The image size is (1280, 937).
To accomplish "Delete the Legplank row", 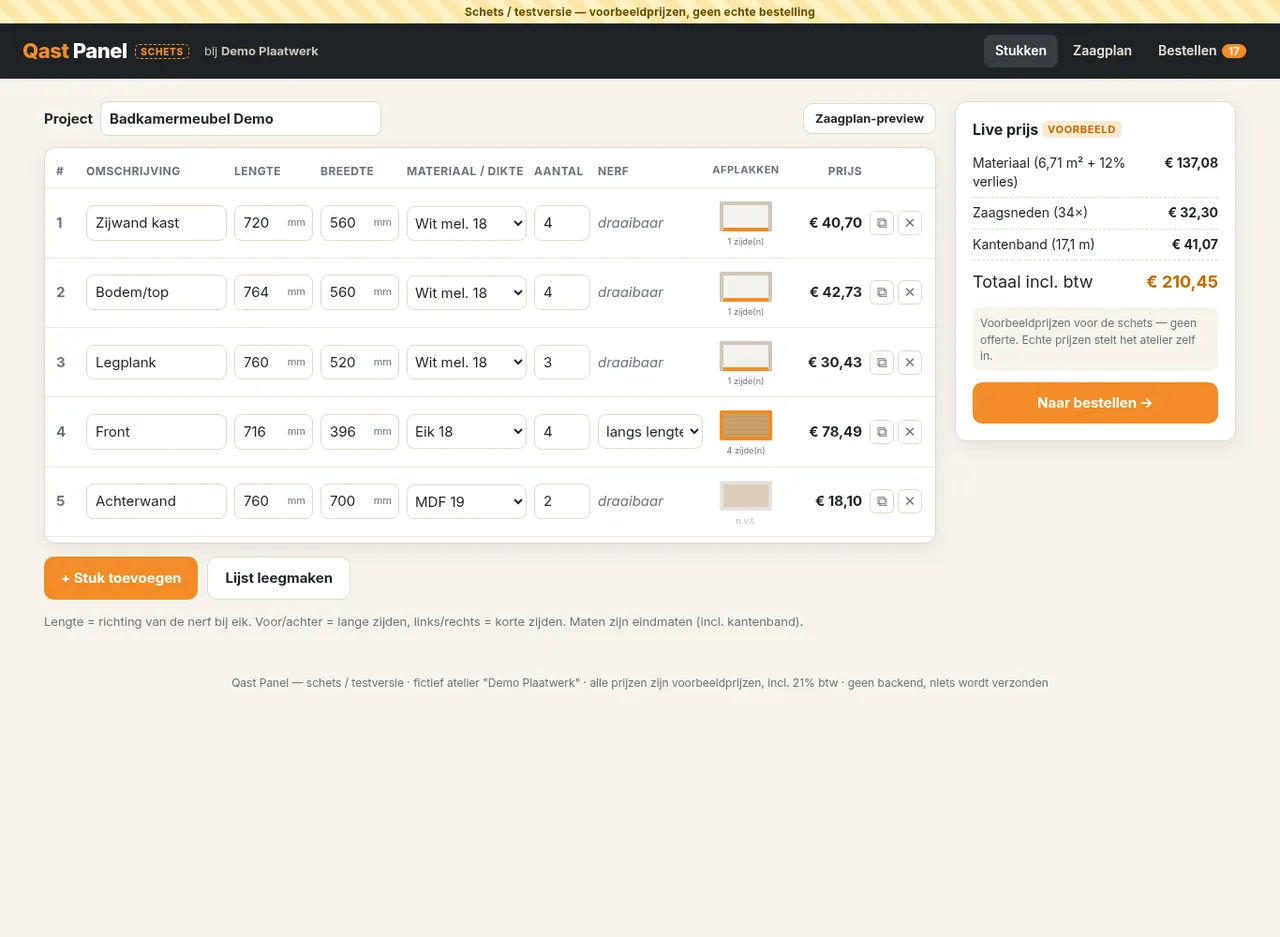I will pos(910,362).
